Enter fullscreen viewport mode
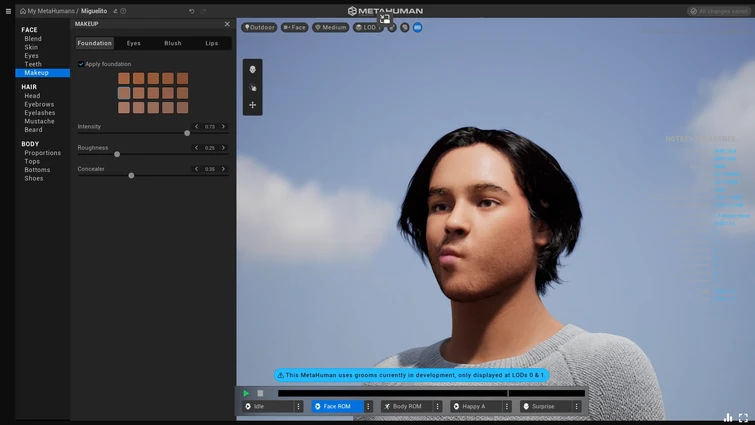Screen dimensions: 755x425 (743, 418)
